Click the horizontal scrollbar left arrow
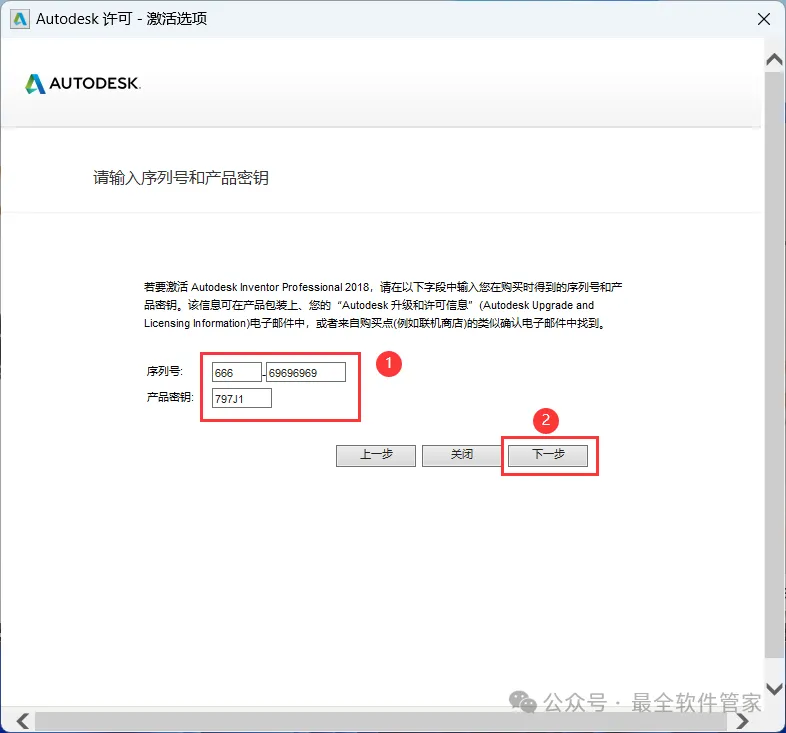The height and width of the screenshot is (733, 786). click(23, 721)
